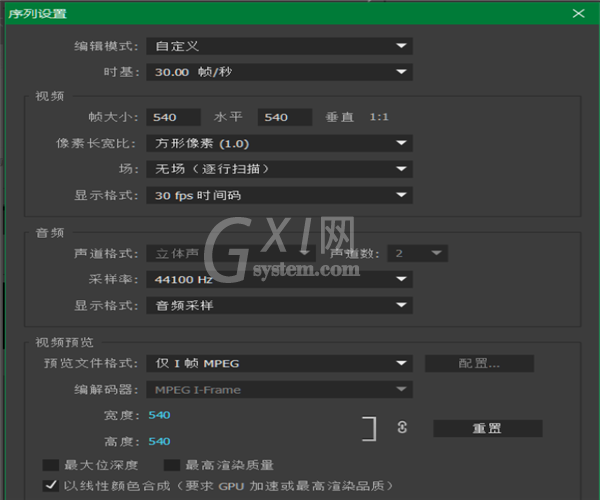
Task: Click the 编辑模式 label
Action: 106,46
